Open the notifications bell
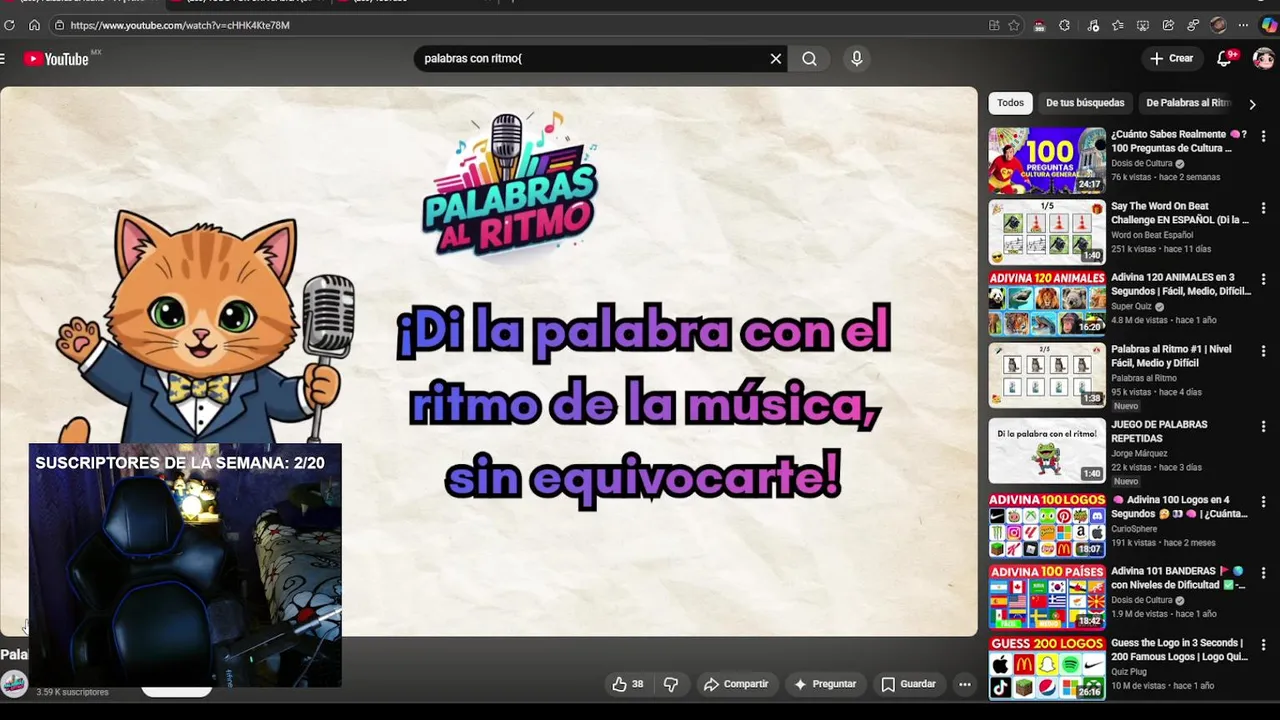The height and width of the screenshot is (720, 1280). (x=1224, y=59)
